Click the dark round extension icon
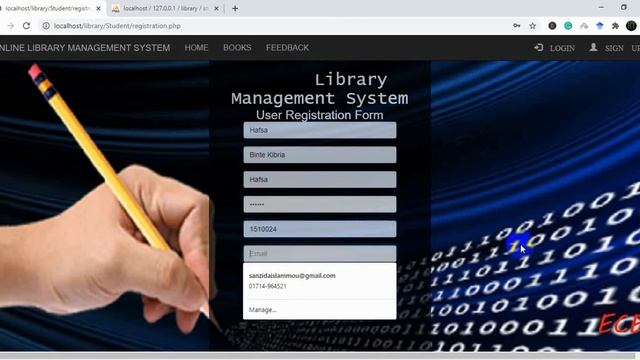Screen dimensions: 640x360 (x=552, y=26)
